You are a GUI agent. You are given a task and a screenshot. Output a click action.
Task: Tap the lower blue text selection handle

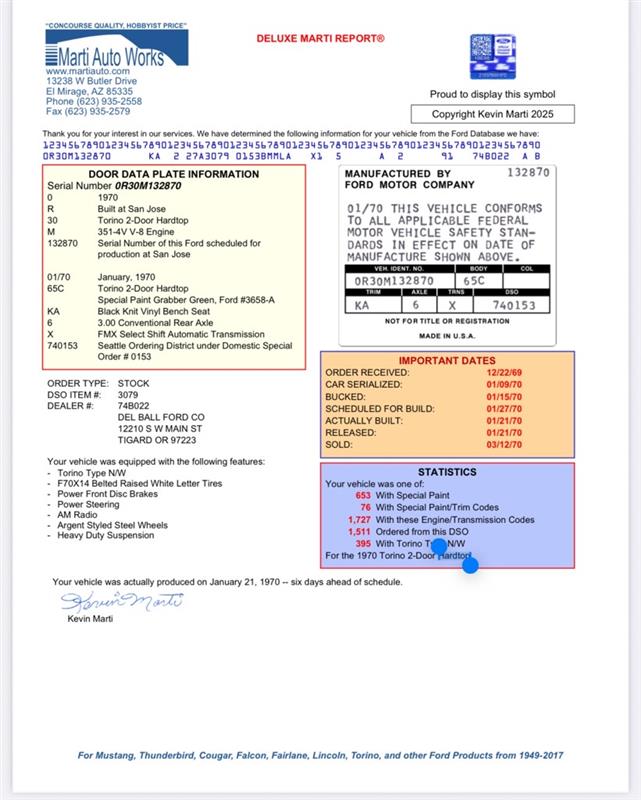pos(470,565)
